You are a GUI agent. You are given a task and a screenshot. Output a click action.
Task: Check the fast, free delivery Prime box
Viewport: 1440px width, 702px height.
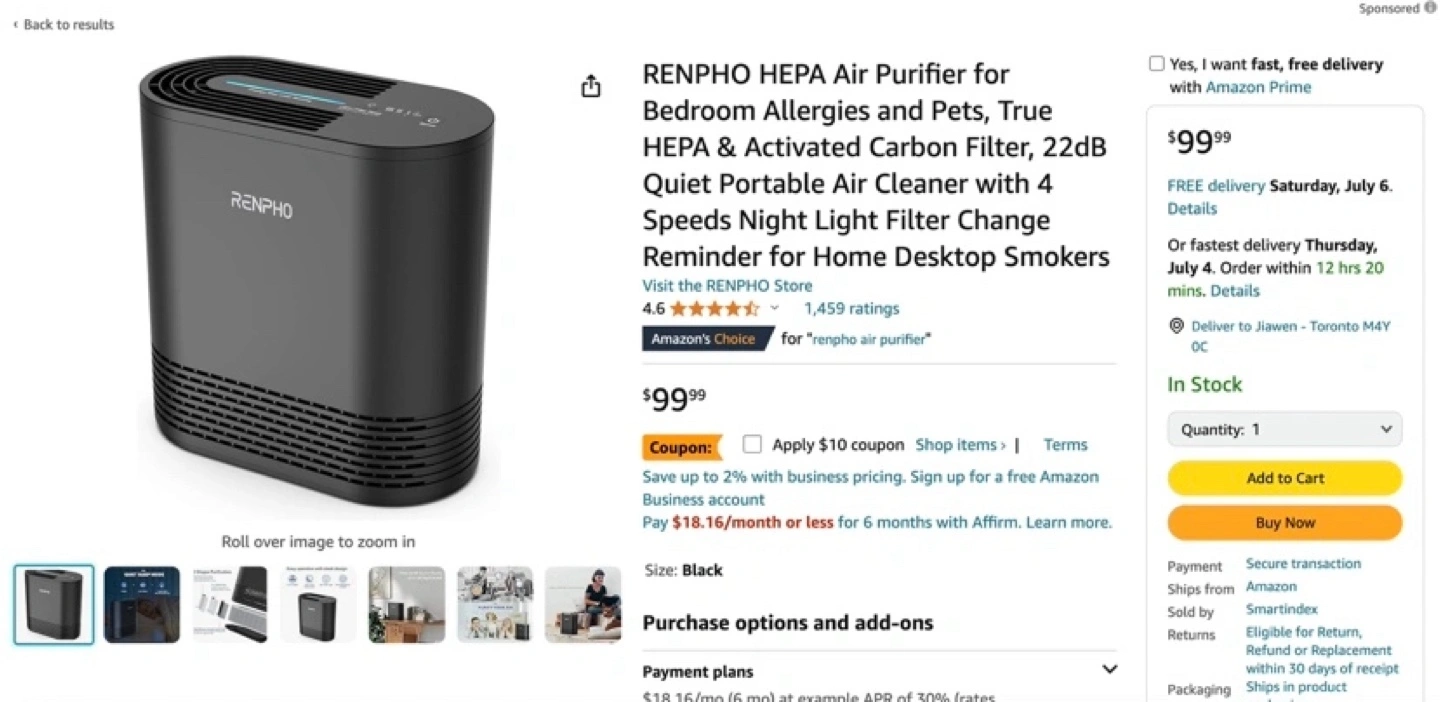point(1157,64)
